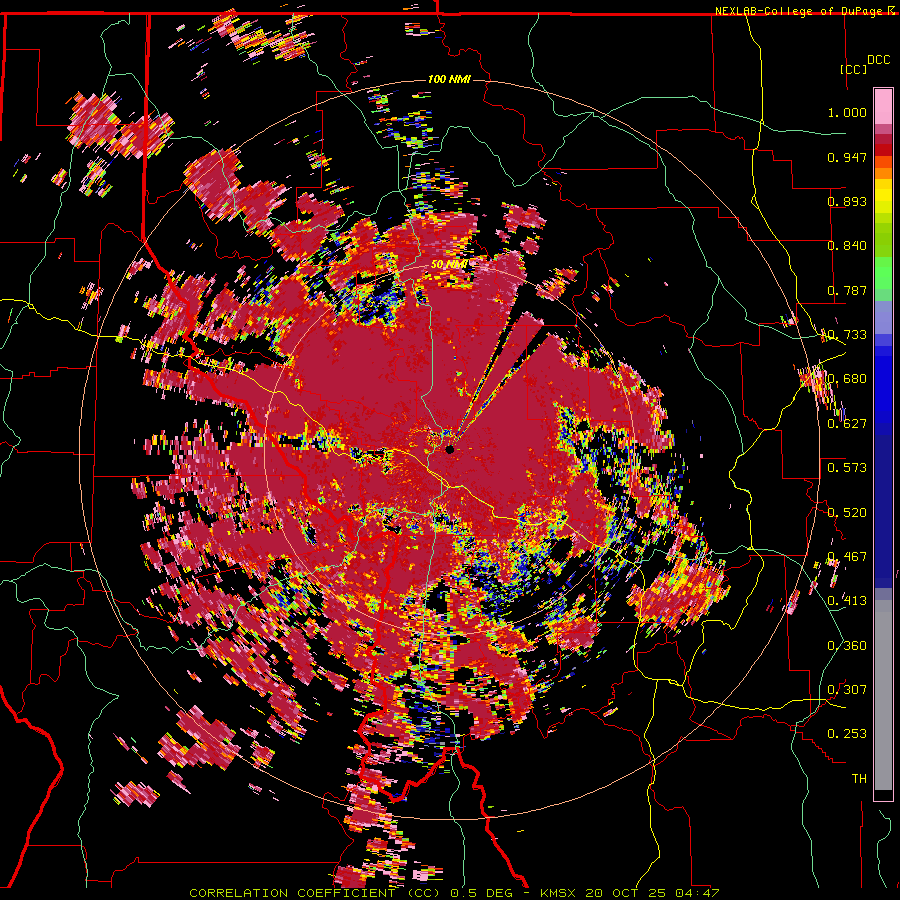The height and width of the screenshot is (900, 900).
Task: Click the 0.253 legend value
Action: tap(847, 734)
